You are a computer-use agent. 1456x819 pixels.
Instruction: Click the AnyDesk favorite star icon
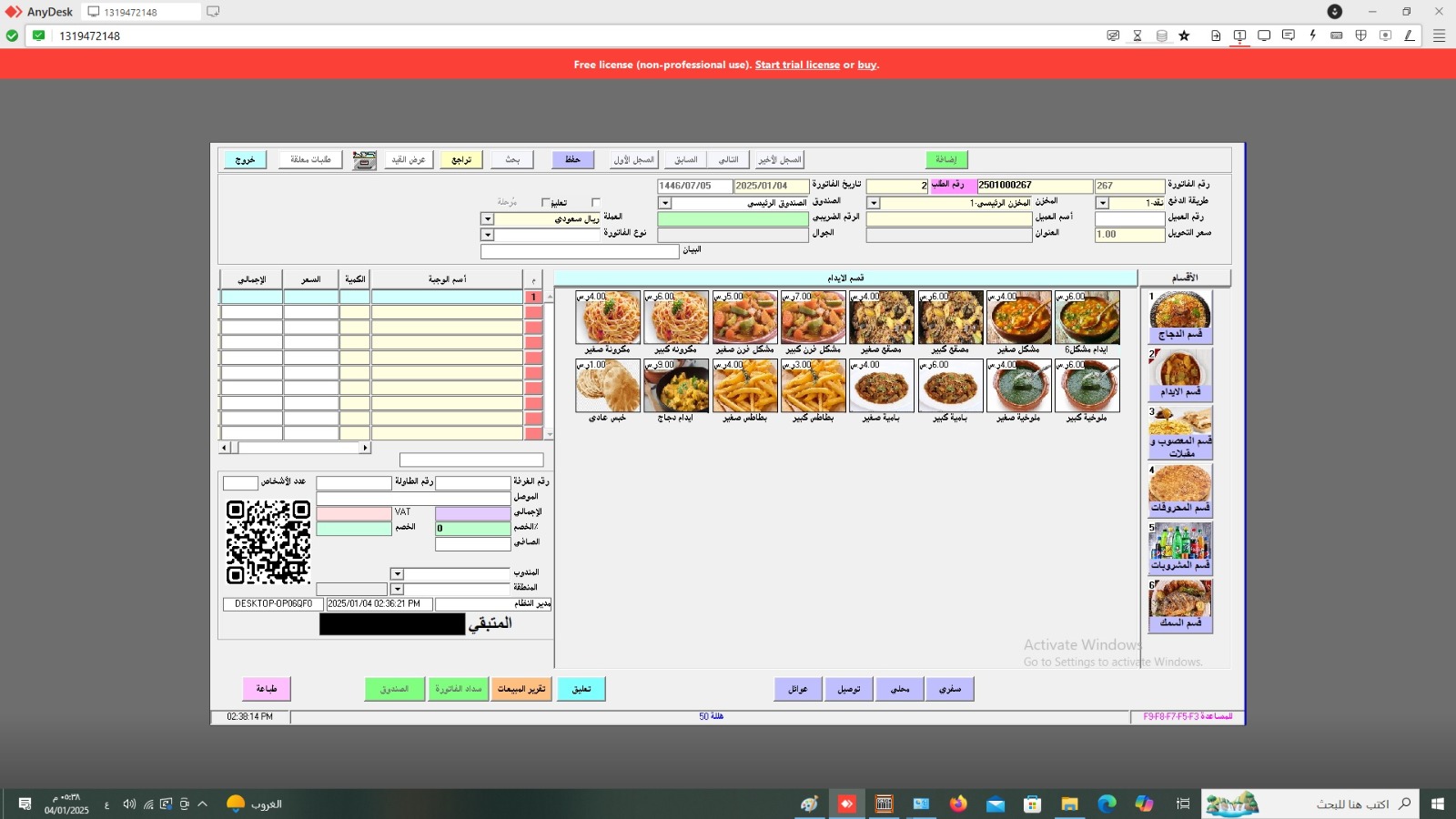coord(1184,35)
